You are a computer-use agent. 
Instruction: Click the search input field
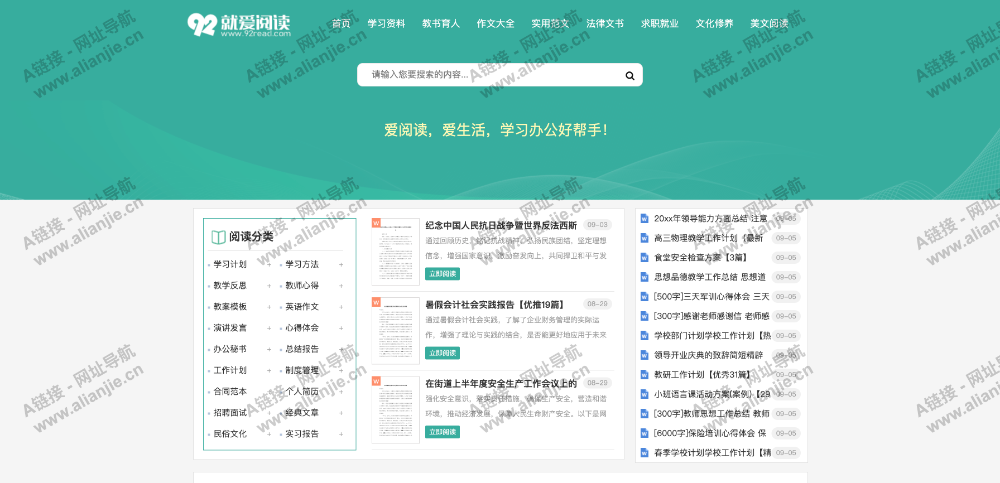tap(490, 75)
